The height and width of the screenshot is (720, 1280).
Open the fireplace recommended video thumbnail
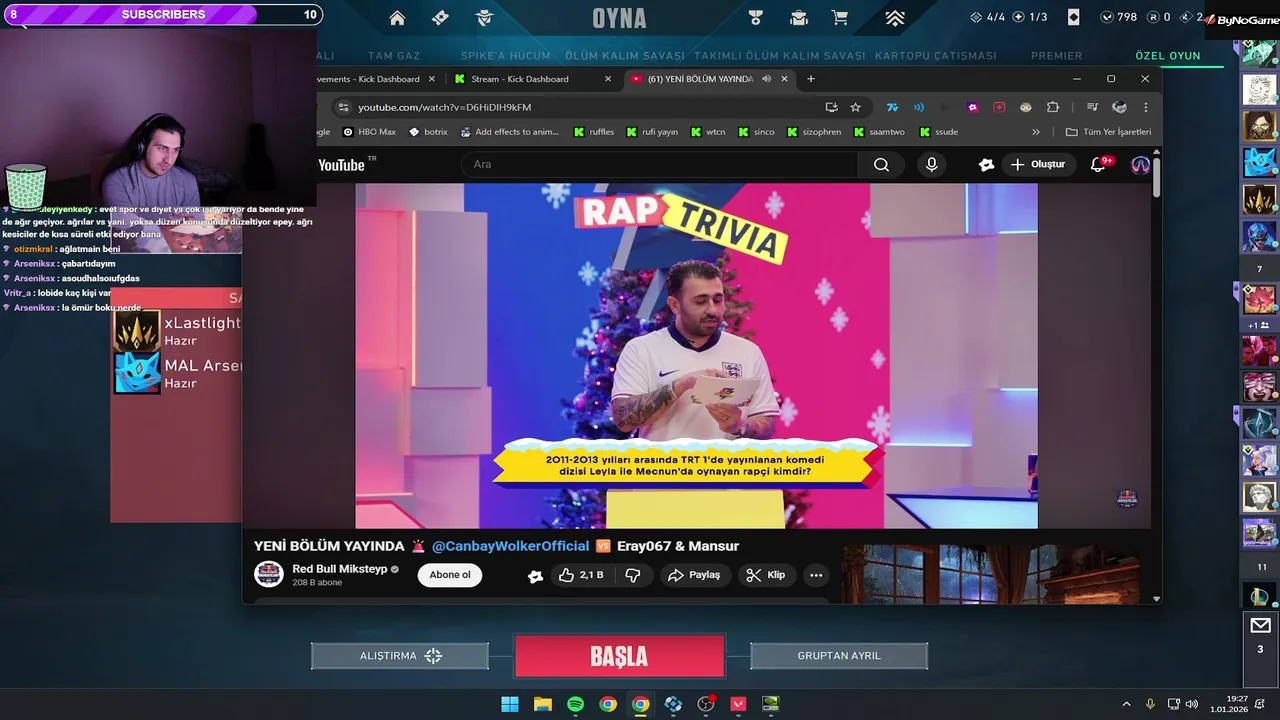990,574
